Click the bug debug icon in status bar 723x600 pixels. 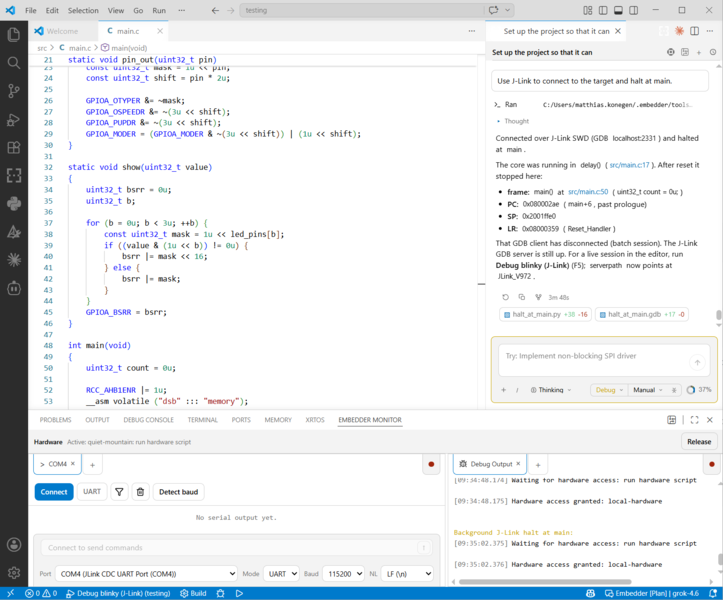pos(220,594)
